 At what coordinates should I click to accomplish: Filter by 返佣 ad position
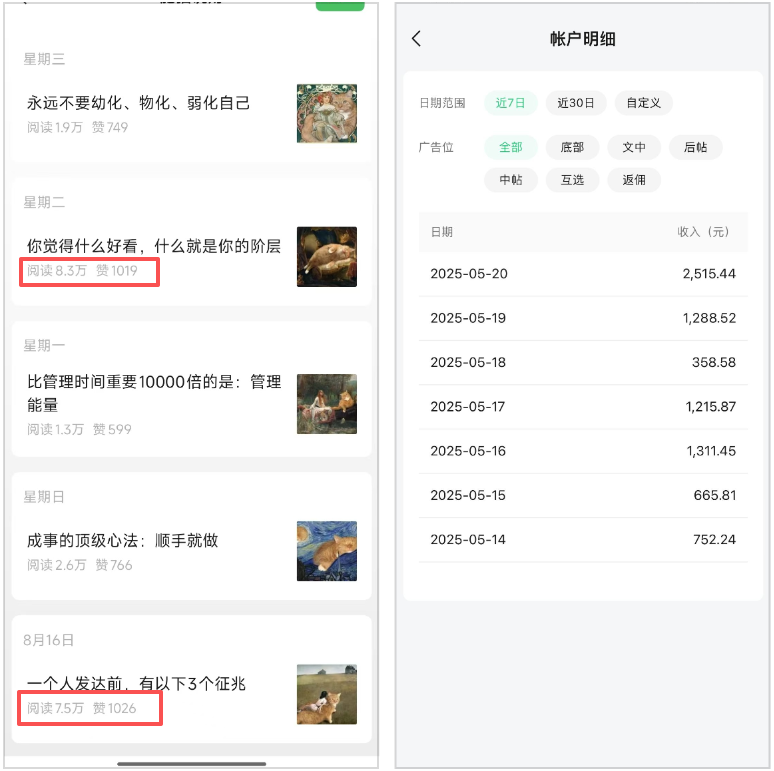tap(634, 180)
